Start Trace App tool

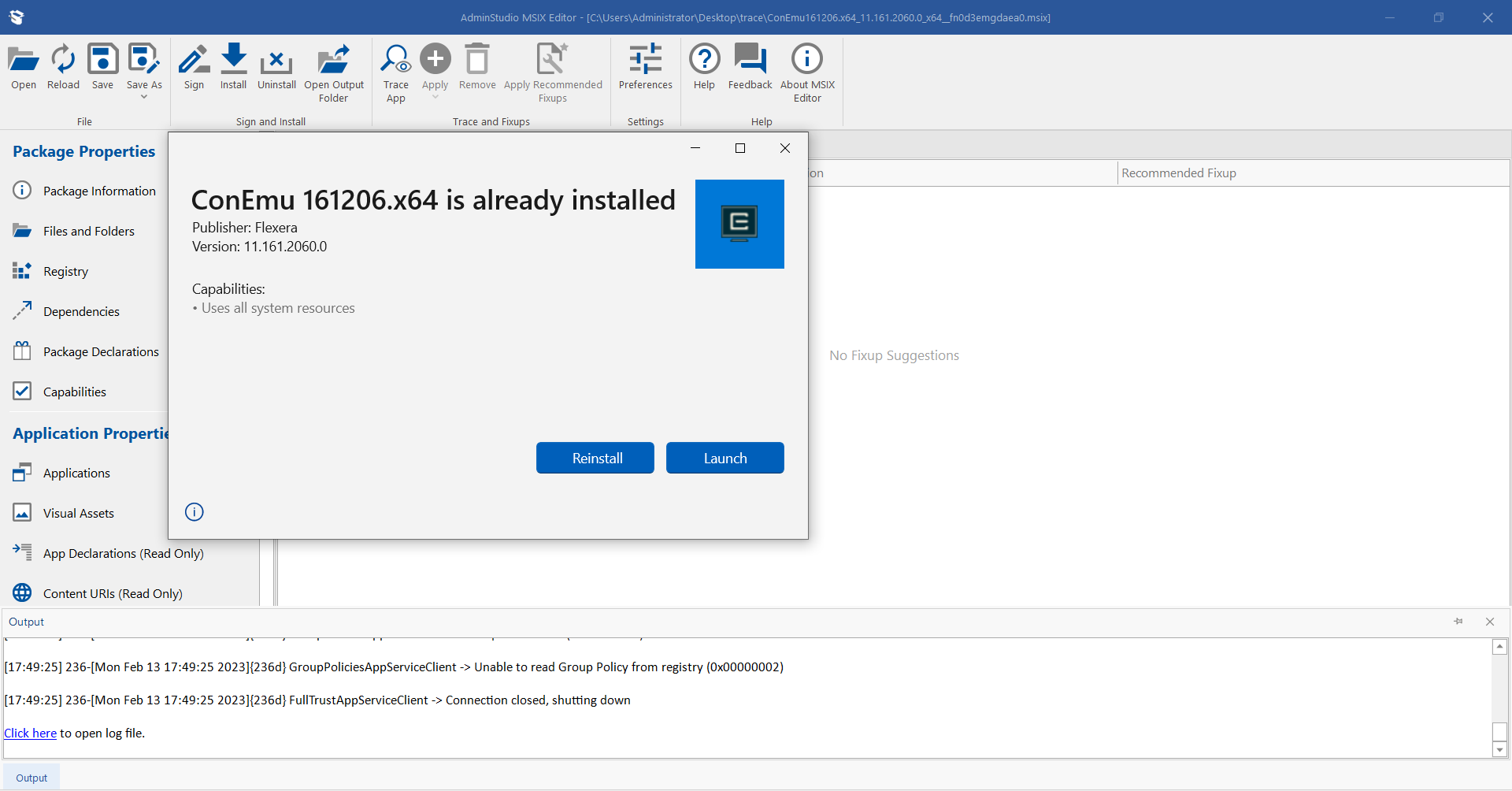tap(395, 61)
